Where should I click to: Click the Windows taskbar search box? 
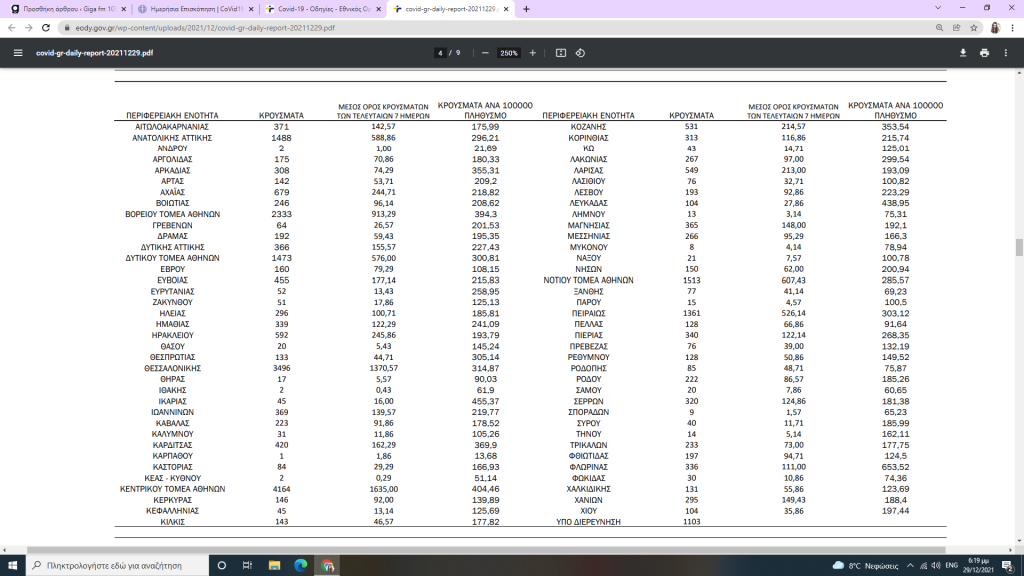118,566
